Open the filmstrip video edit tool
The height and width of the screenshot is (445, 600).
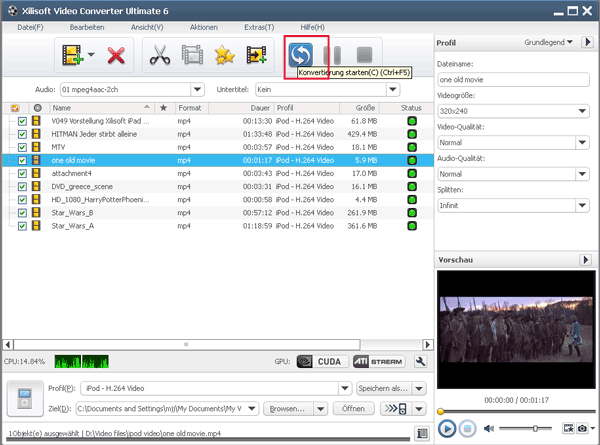coord(192,55)
